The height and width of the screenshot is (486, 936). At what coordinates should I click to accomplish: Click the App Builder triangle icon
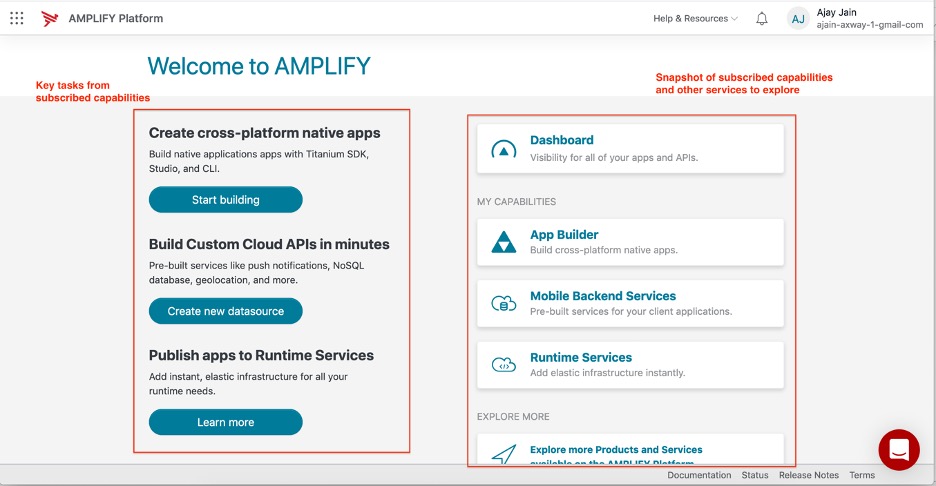click(x=504, y=242)
